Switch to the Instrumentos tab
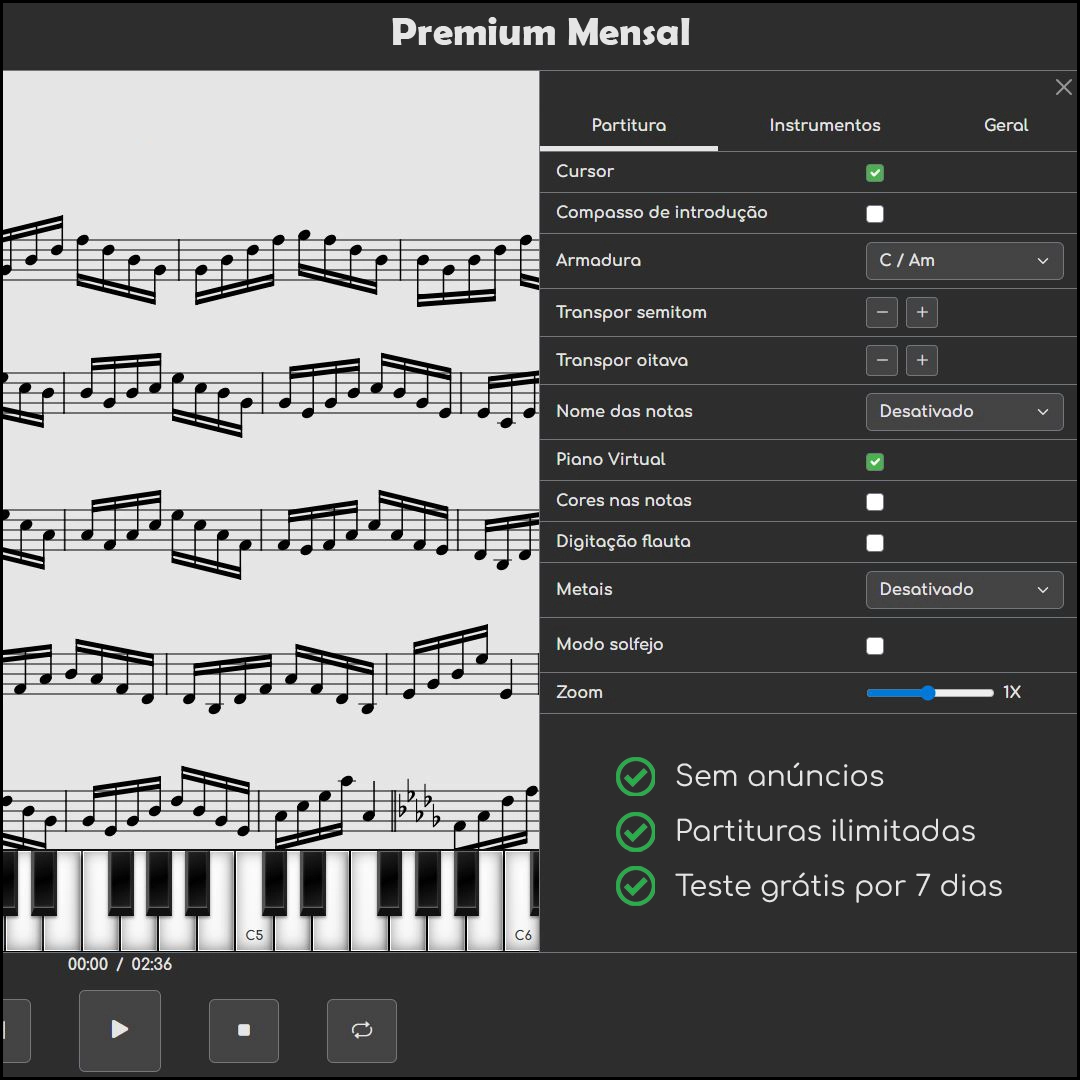Image resolution: width=1080 pixels, height=1080 pixels. tap(825, 126)
